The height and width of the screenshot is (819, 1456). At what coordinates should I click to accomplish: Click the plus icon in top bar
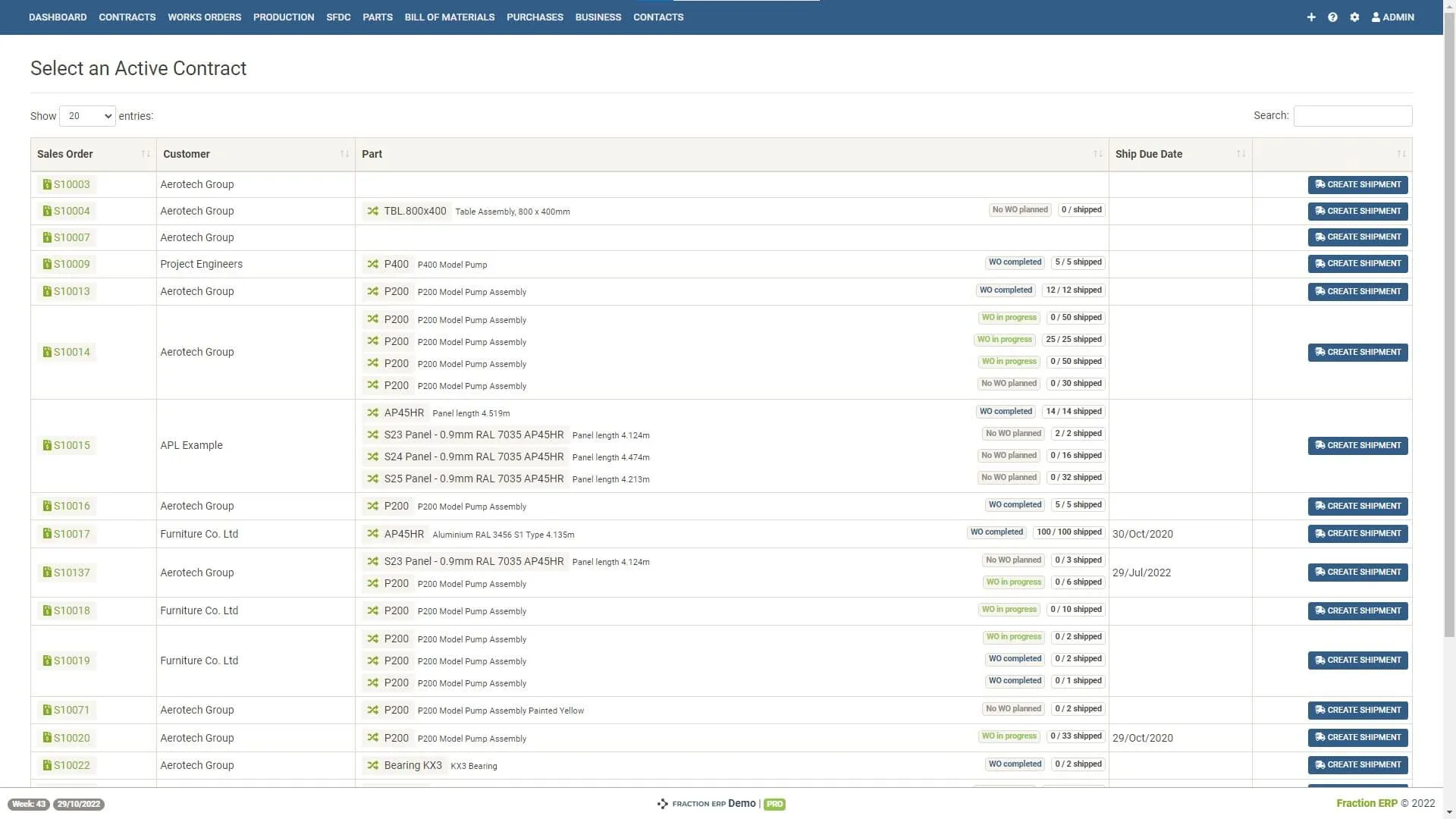pos(1311,17)
